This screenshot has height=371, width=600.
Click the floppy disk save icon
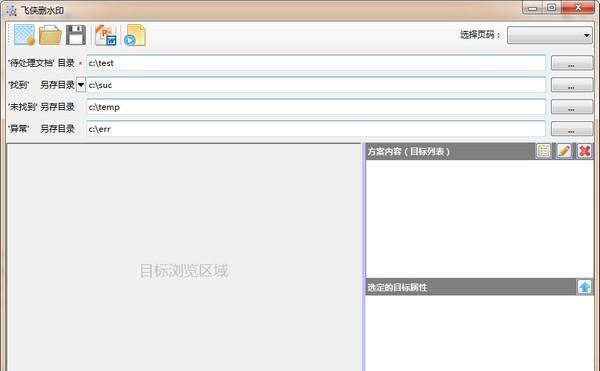76,35
